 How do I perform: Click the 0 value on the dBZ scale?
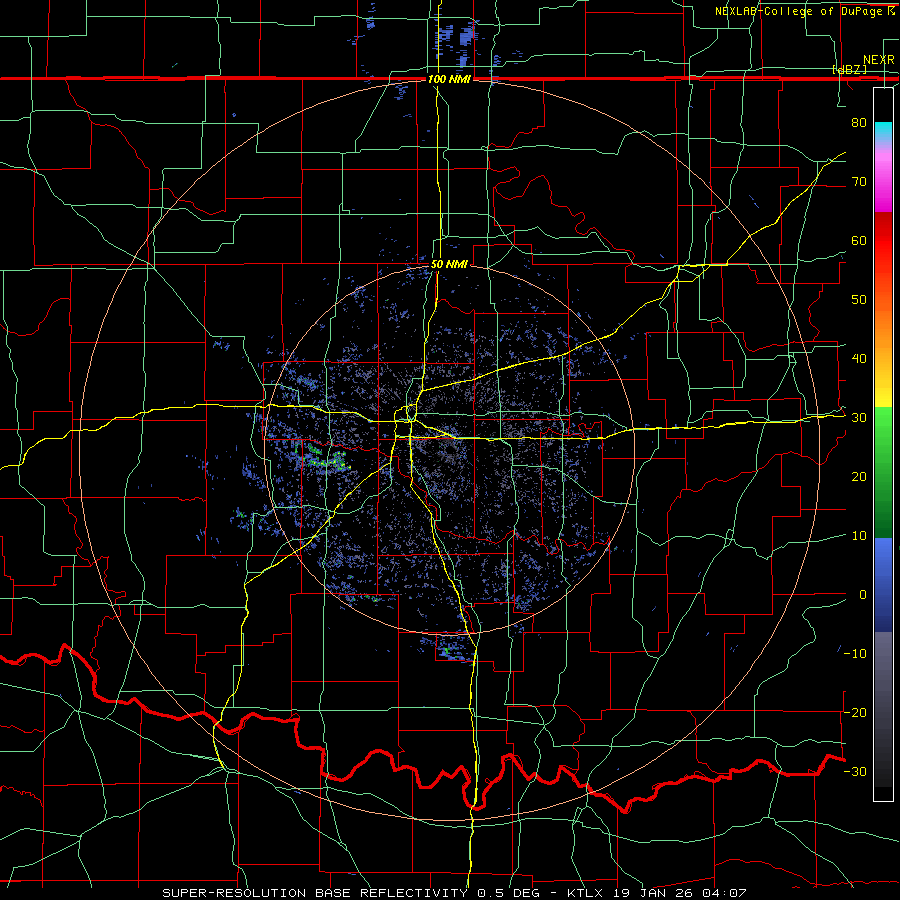pos(863,595)
